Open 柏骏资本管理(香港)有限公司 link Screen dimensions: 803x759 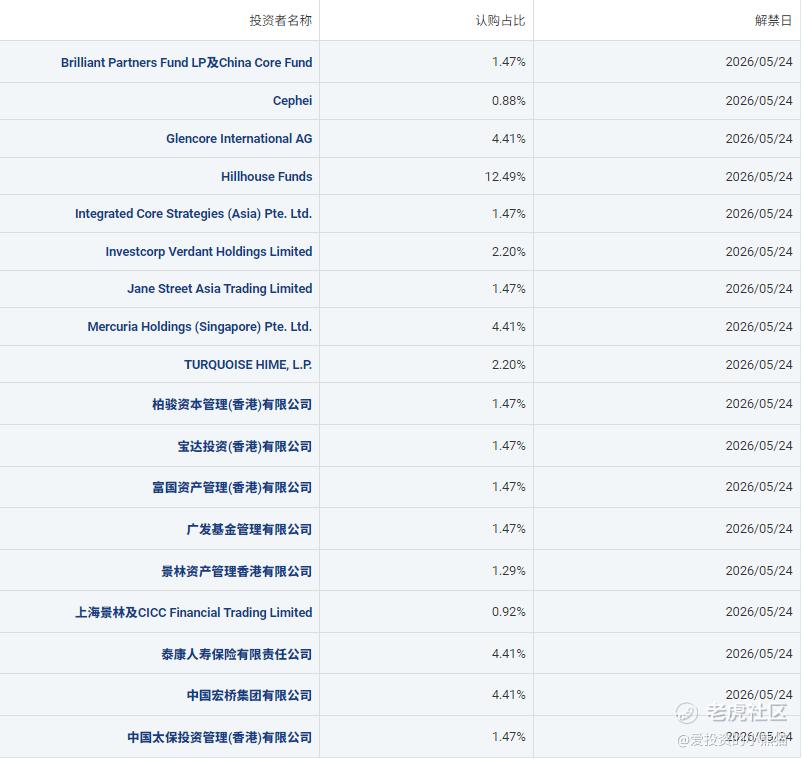[232, 405]
